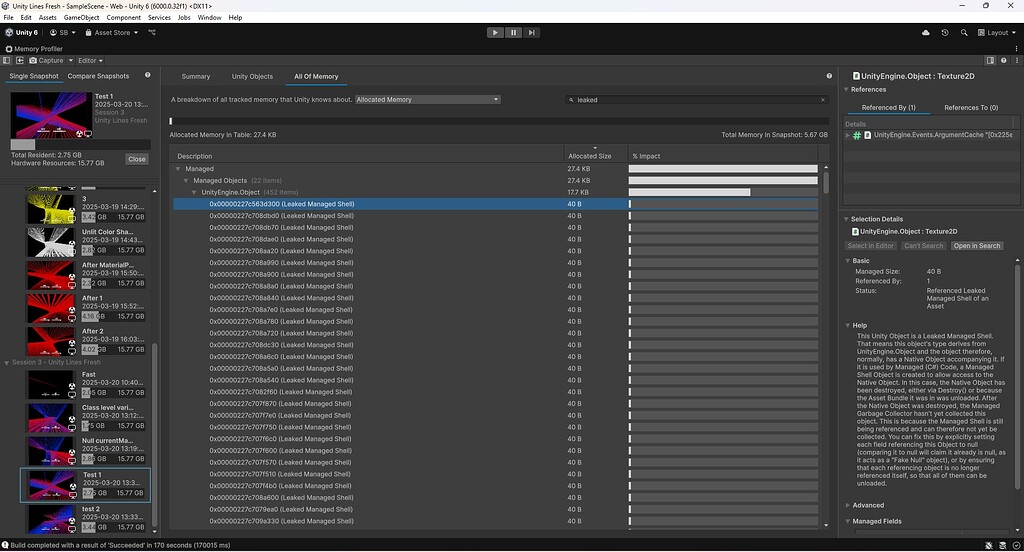Toggle the snapshot panel visibility icon
This screenshot has width=1024, height=552.
click(x=7, y=60)
